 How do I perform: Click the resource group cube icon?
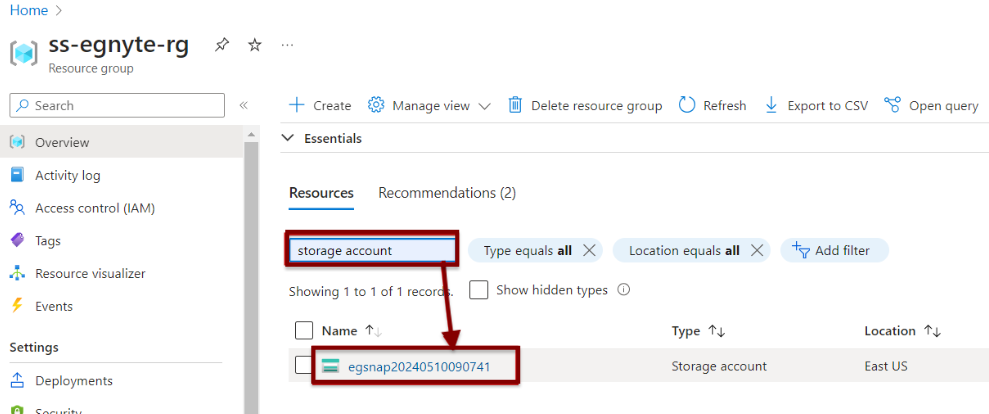pos(24,54)
